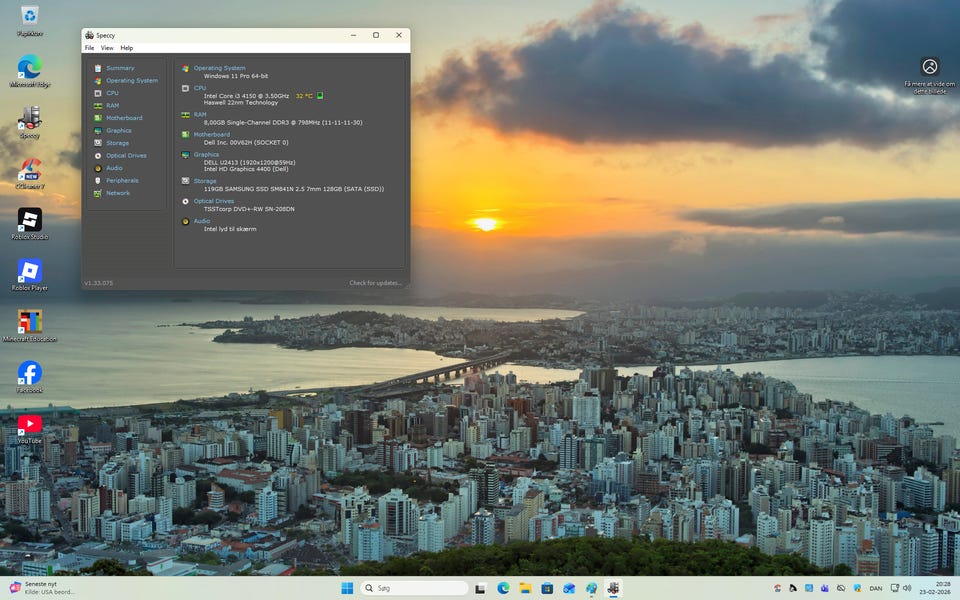Viewport: 960px width, 600px height.
Task: Click the taskbar search box
Action: pos(414,588)
